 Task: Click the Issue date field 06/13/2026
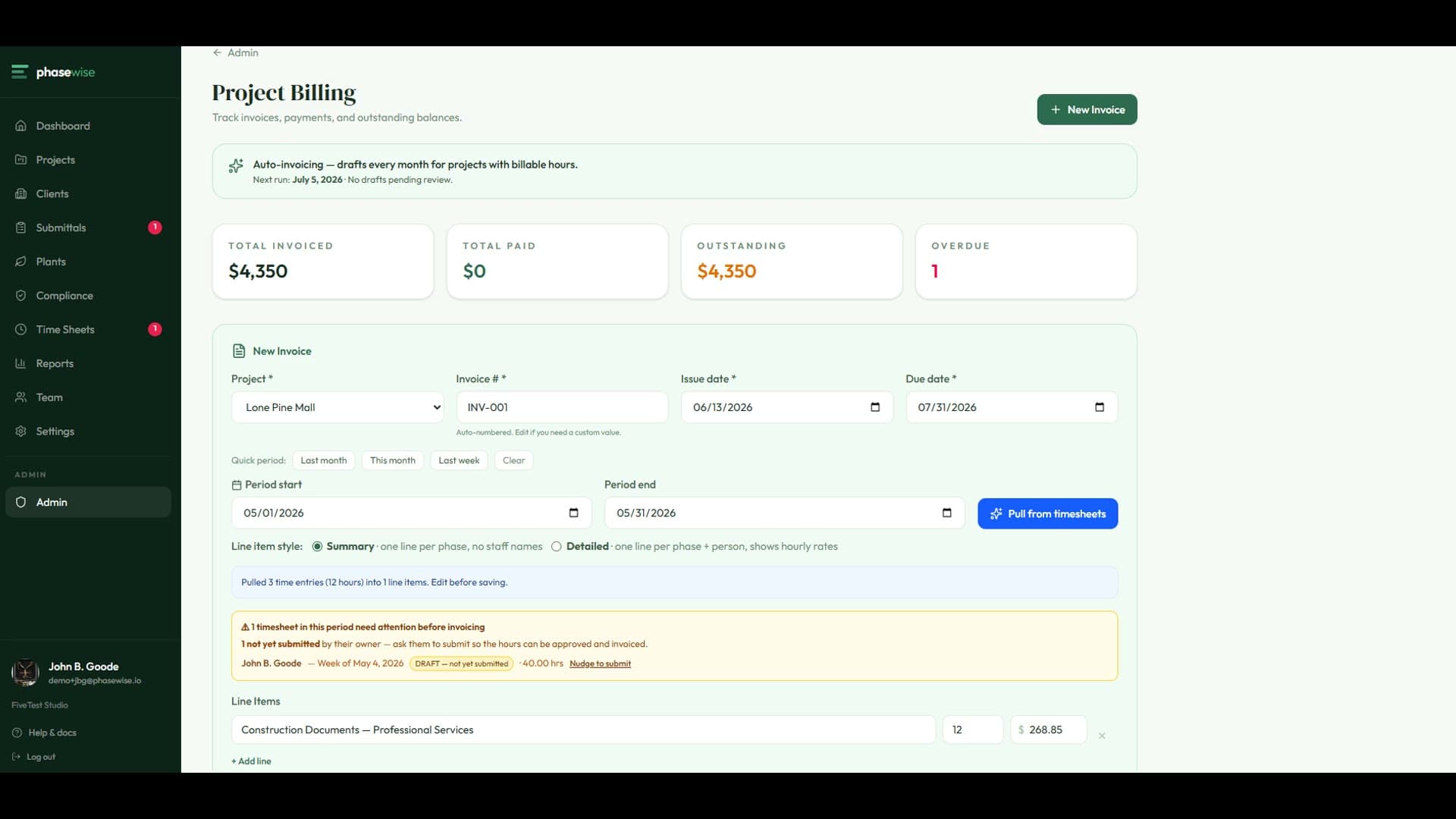tap(786, 407)
